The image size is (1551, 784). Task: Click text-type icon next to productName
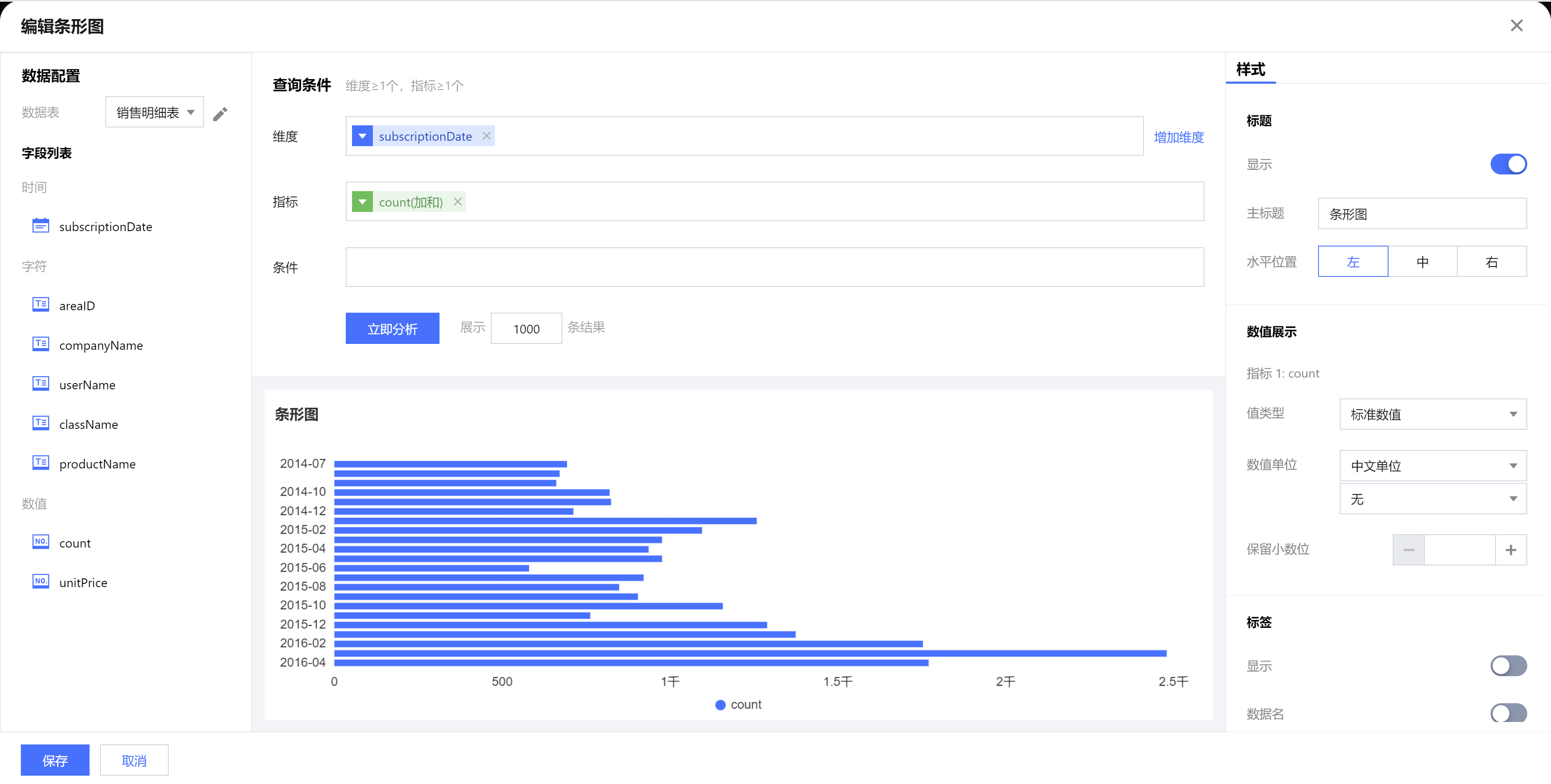pyautogui.click(x=40, y=463)
